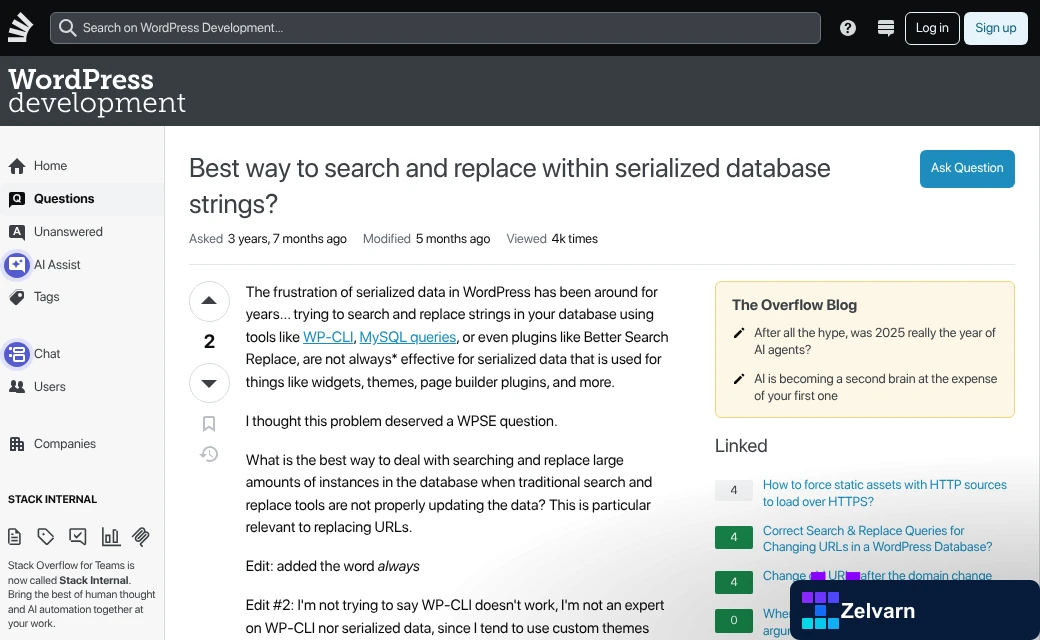Open linked Correct Search & Replace Queries question
The width and height of the screenshot is (1040, 640).
coord(877,539)
